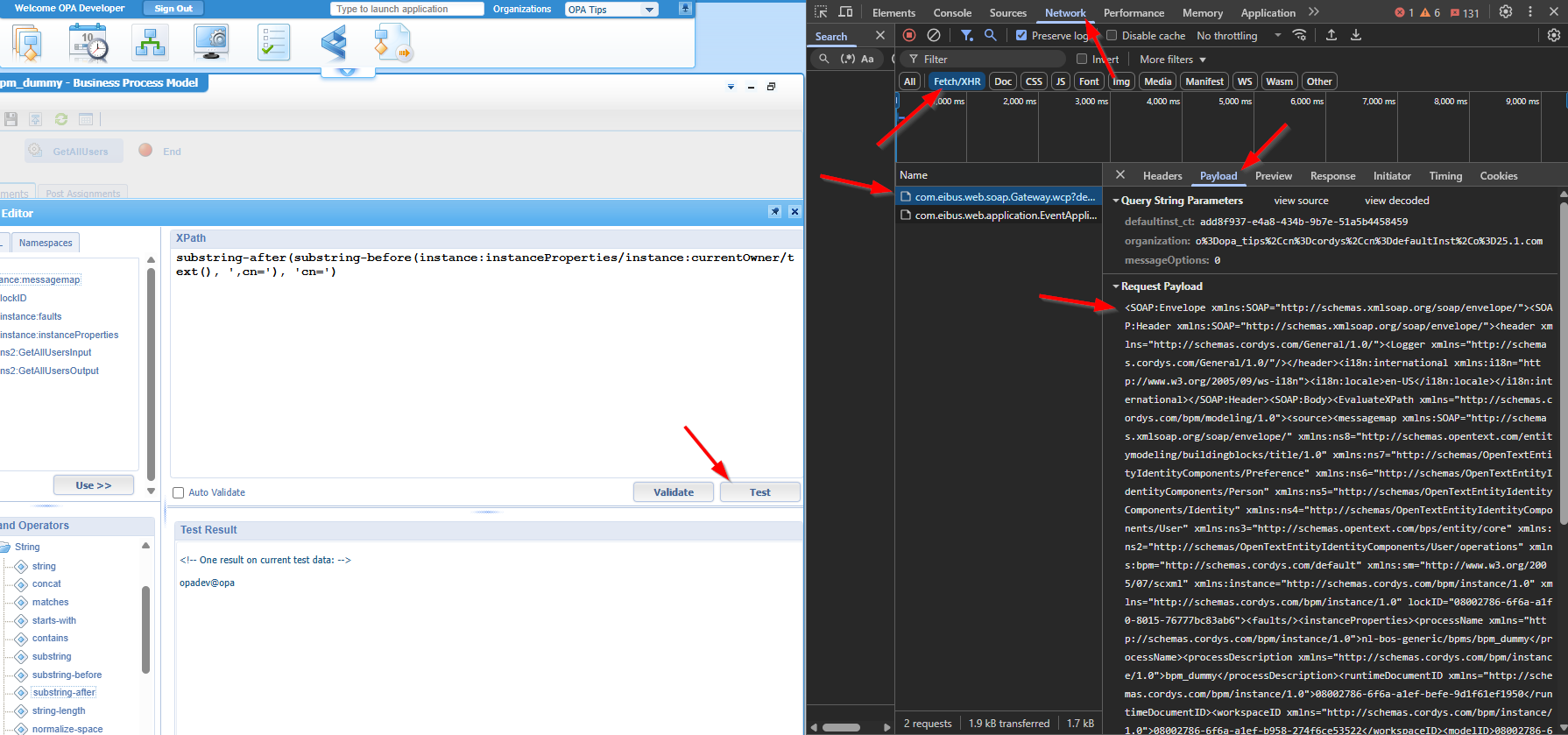The image size is (1568, 735).
Task: Click the Use >> button
Action: [93, 485]
